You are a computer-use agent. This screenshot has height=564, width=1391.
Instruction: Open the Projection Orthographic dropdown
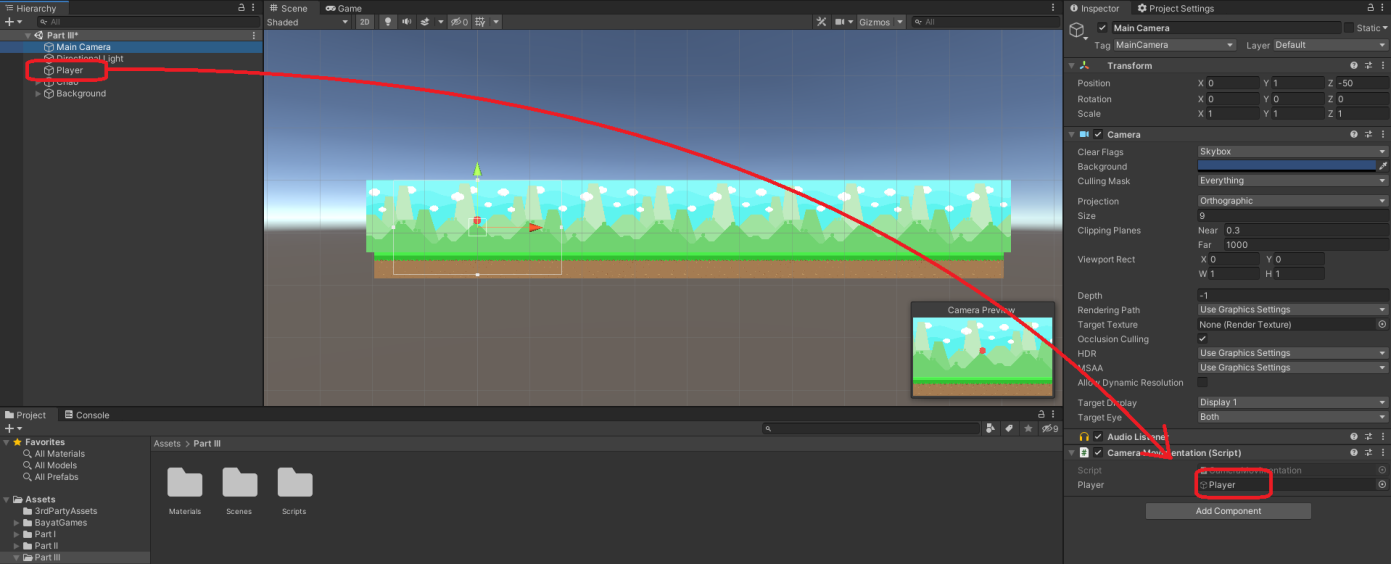1292,201
